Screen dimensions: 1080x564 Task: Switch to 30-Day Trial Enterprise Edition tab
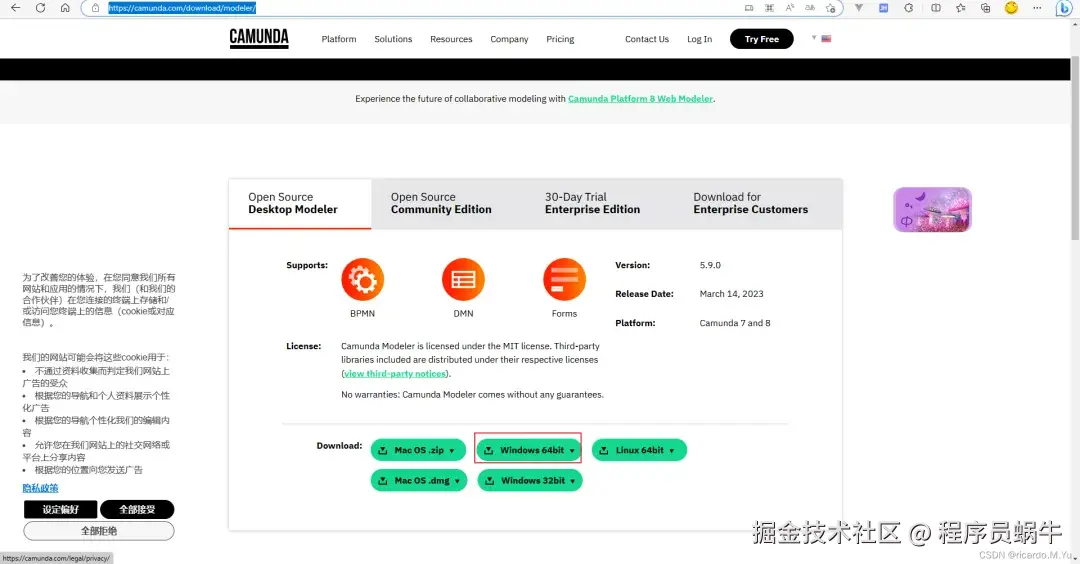592,204
